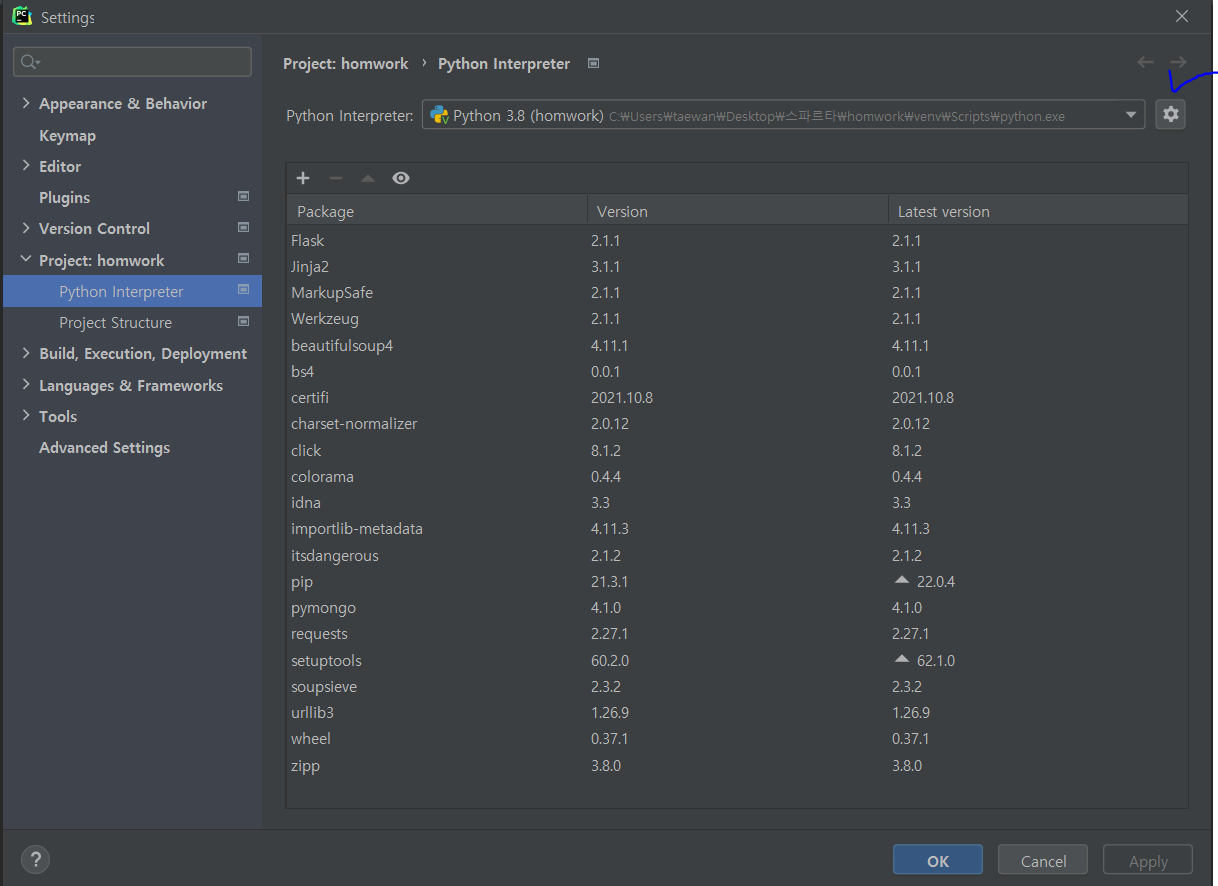Click the icon beside Python Interpreter breadcrumb
The height and width of the screenshot is (886, 1218).
click(x=593, y=63)
